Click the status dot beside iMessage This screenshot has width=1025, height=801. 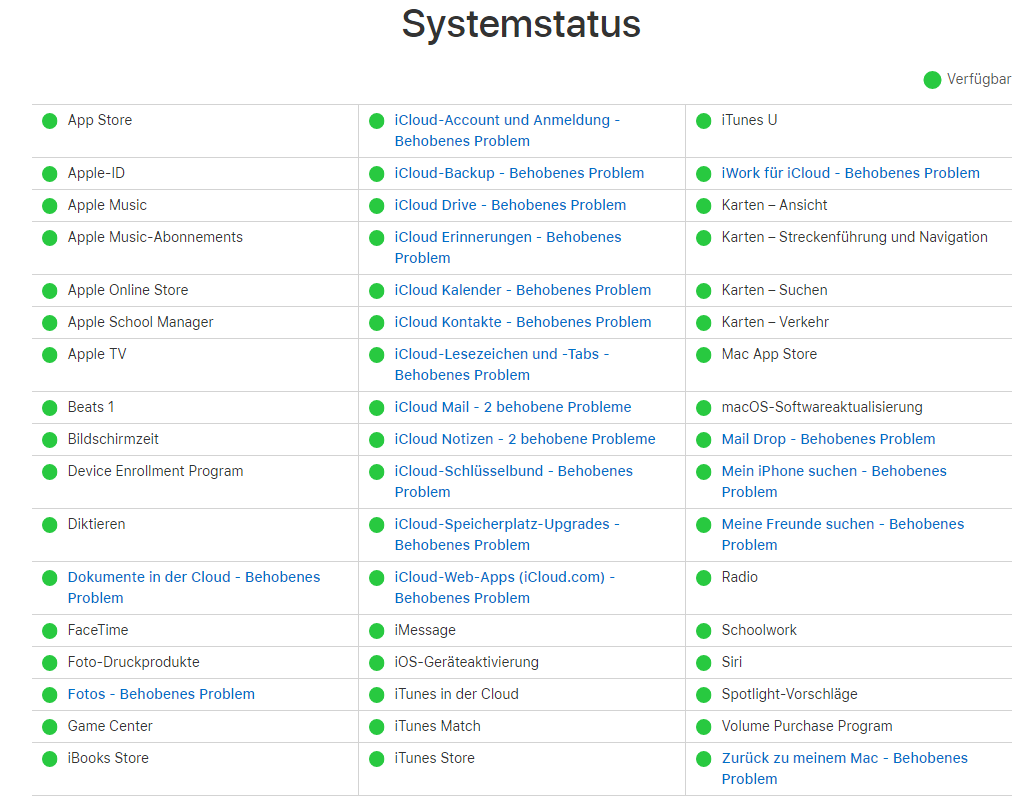377,631
